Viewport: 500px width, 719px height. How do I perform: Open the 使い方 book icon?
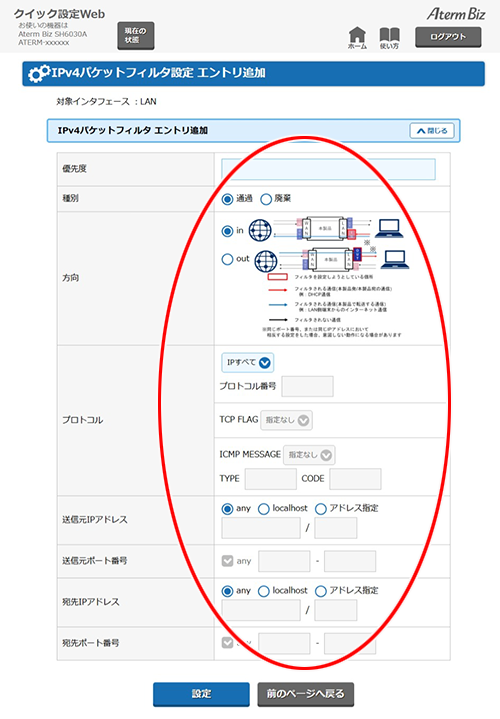pyautogui.click(x=389, y=38)
